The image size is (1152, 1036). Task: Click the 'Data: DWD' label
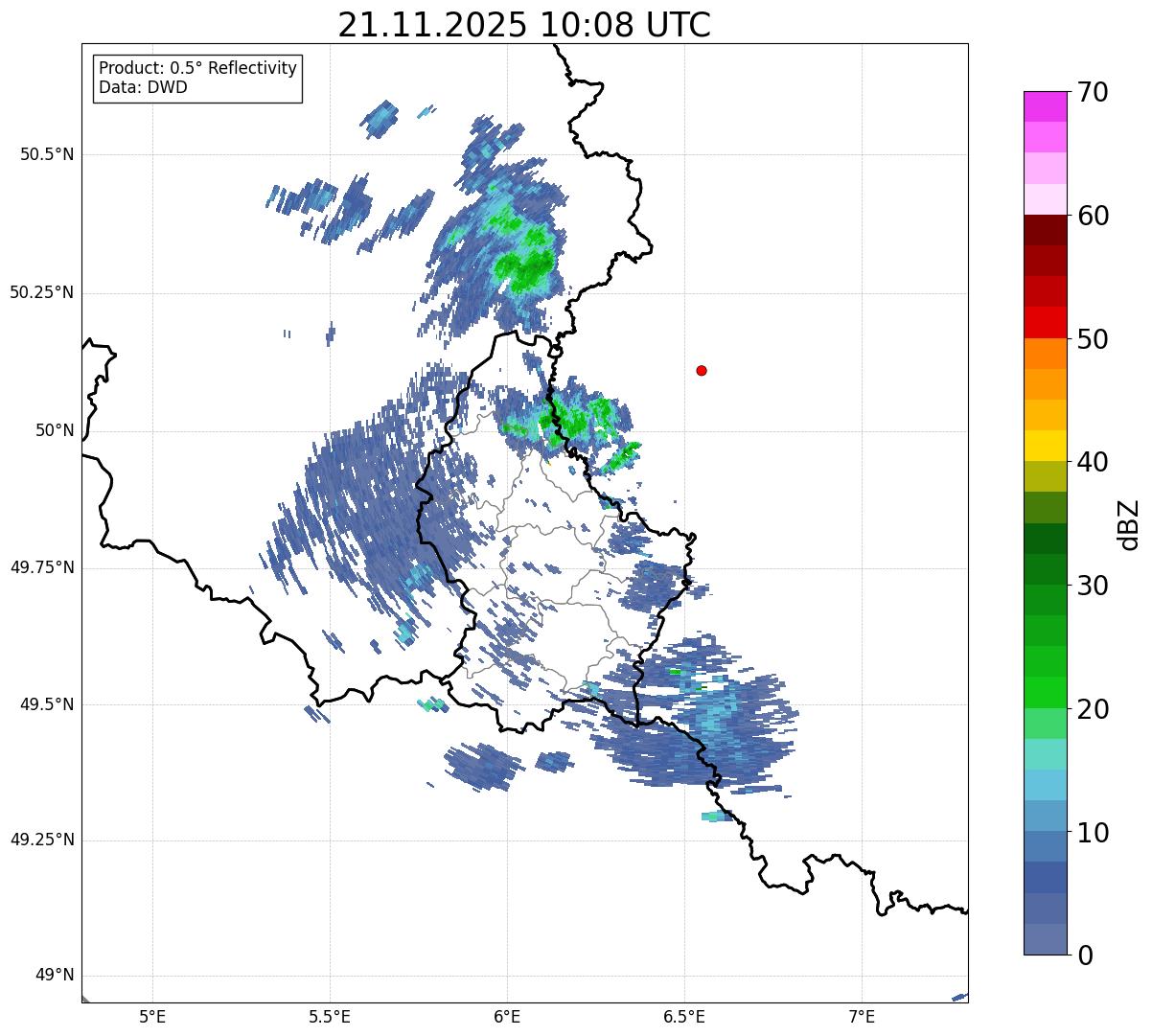[143, 87]
